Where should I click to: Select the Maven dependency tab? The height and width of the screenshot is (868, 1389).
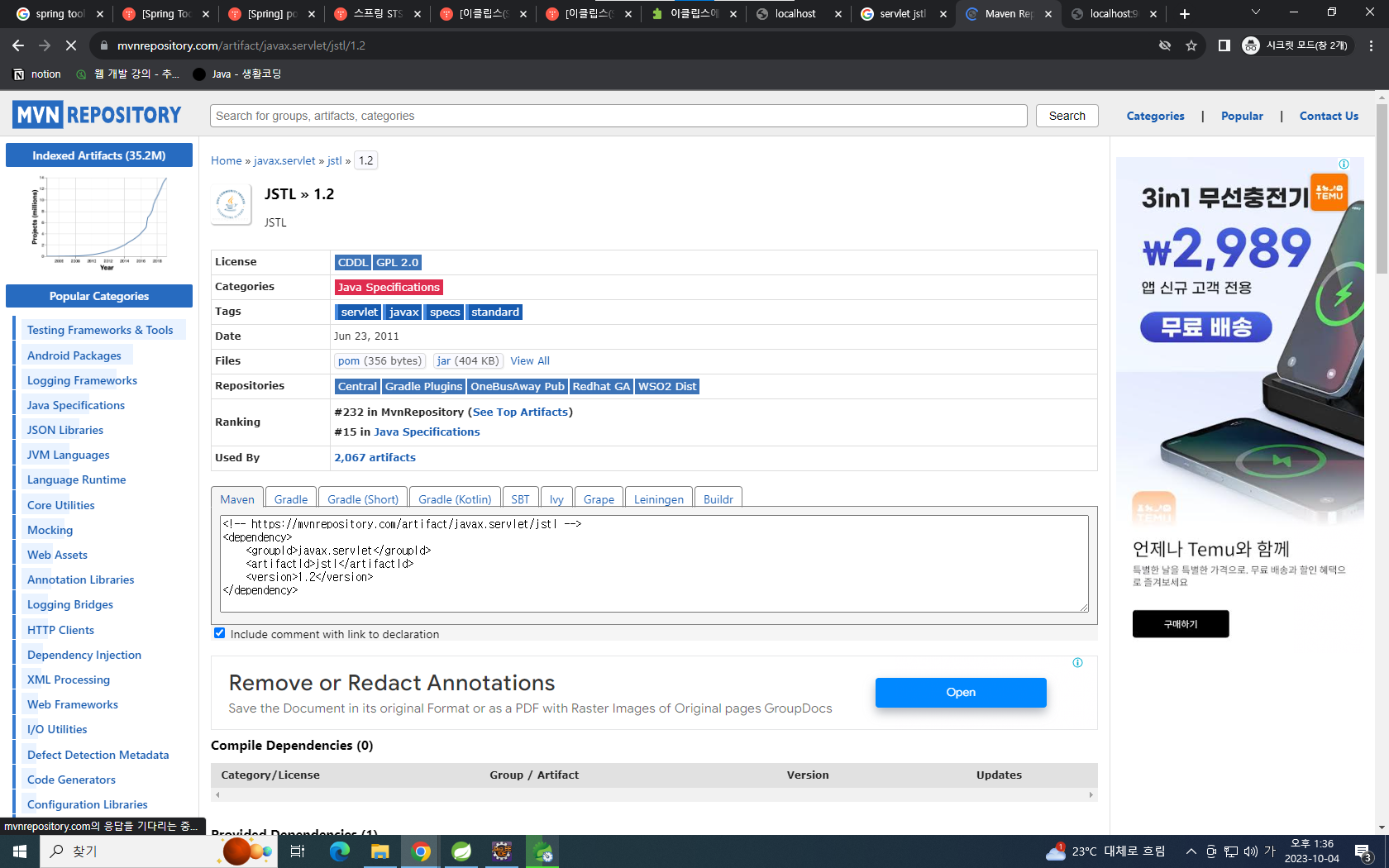237,498
